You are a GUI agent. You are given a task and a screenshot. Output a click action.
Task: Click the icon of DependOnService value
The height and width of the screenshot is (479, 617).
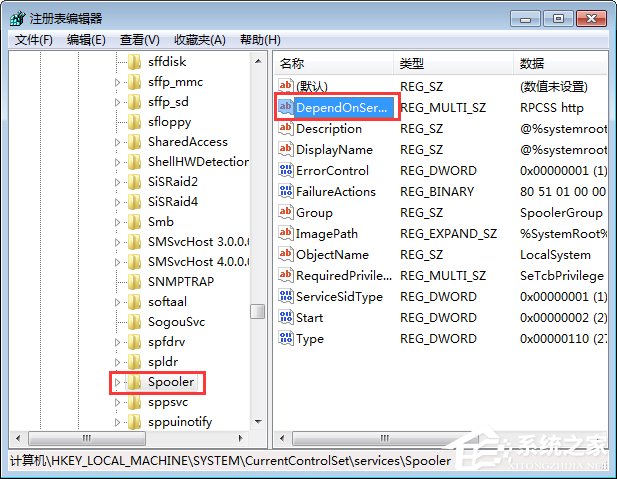286,107
